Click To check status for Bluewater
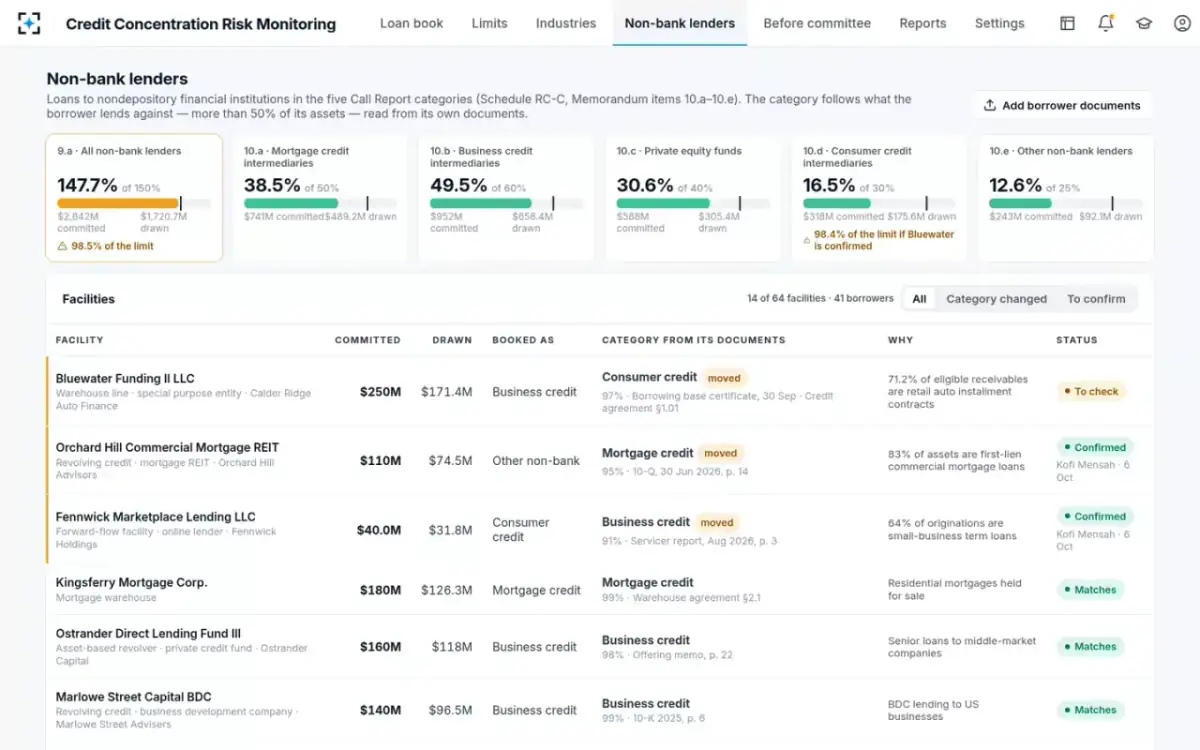1200x750 pixels. 1091,392
